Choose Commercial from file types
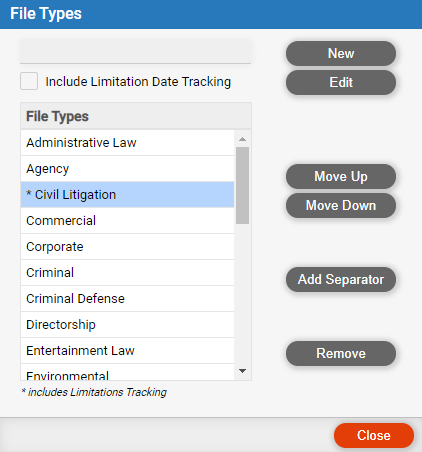This screenshot has width=422, height=452. (x=127, y=221)
